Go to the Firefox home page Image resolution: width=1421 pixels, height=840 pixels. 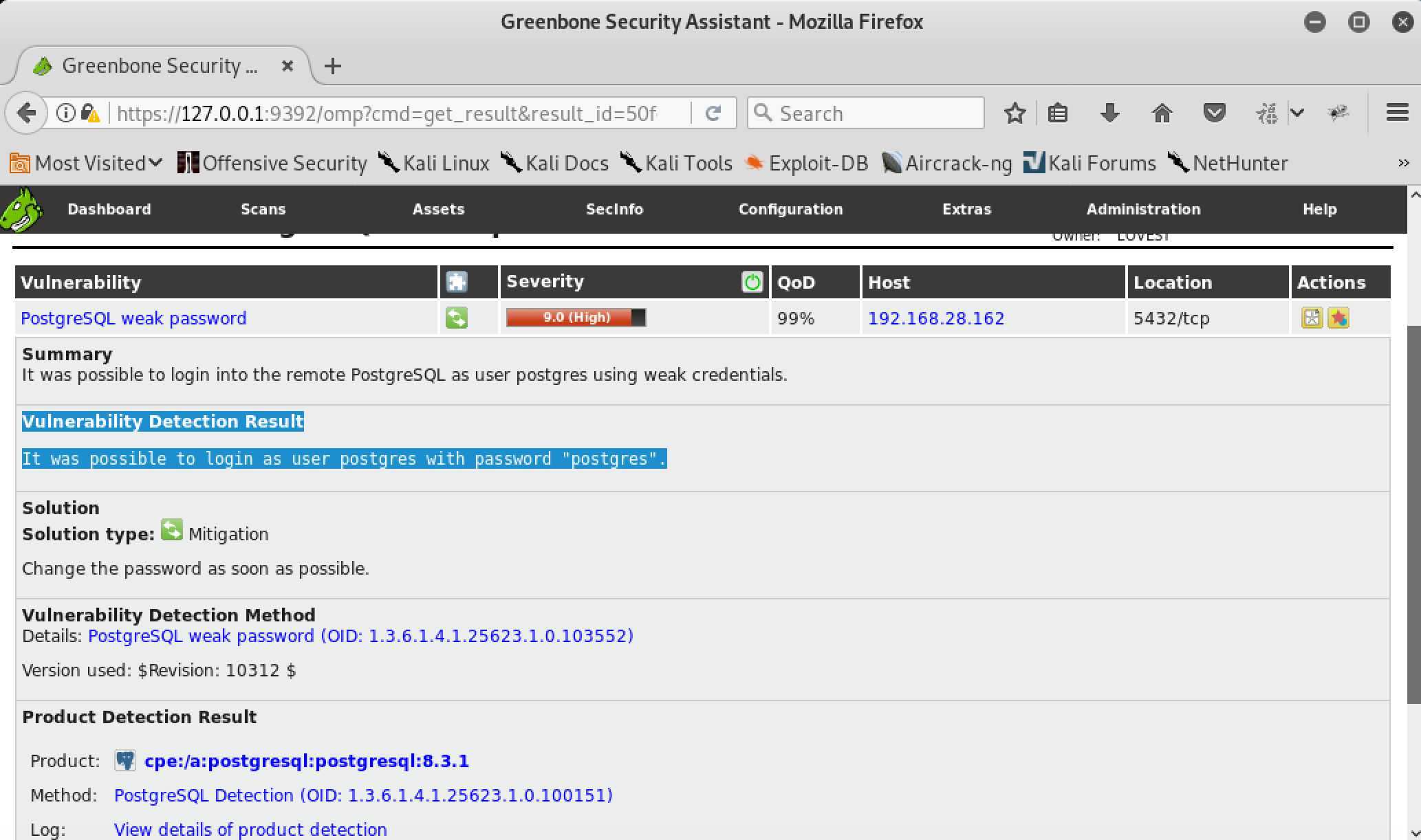click(x=1162, y=113)
